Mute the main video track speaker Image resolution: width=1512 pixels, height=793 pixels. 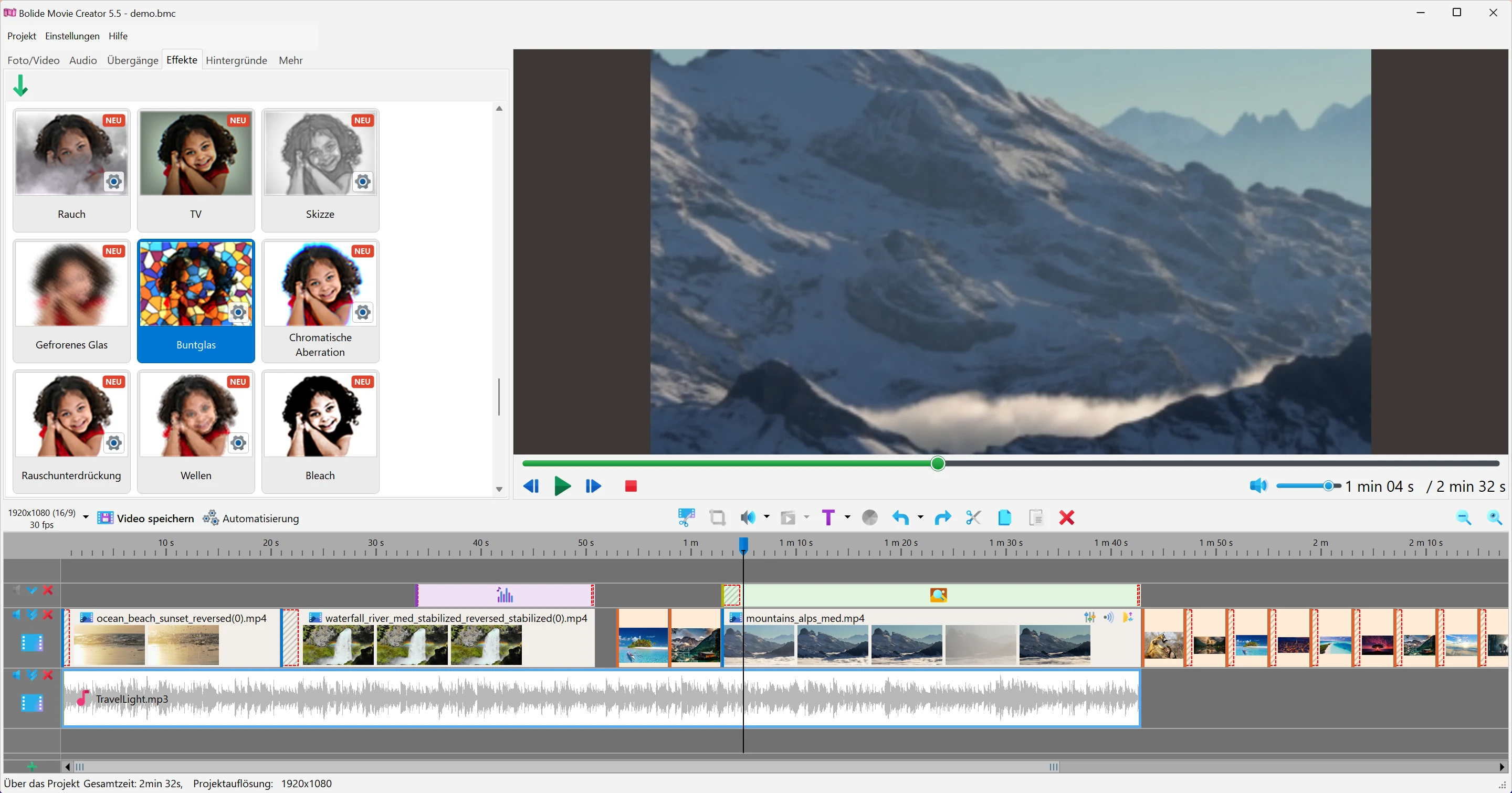(16, 615)
